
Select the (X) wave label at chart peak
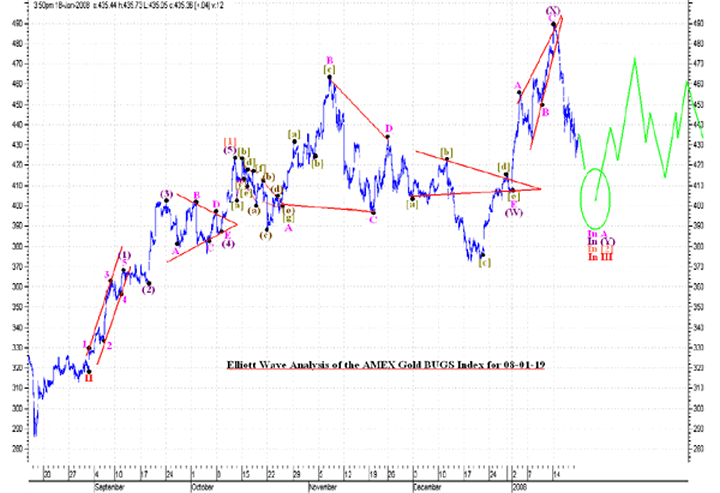553,10
